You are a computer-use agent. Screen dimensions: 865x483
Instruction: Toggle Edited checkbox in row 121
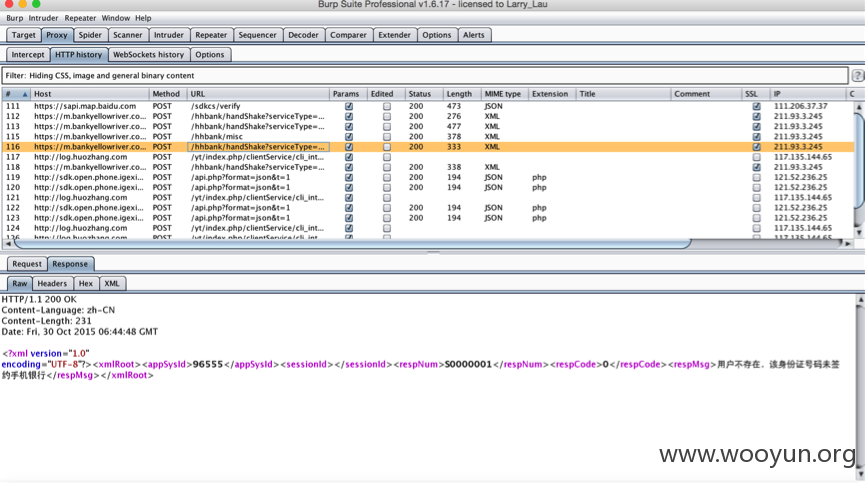point(387,197)
